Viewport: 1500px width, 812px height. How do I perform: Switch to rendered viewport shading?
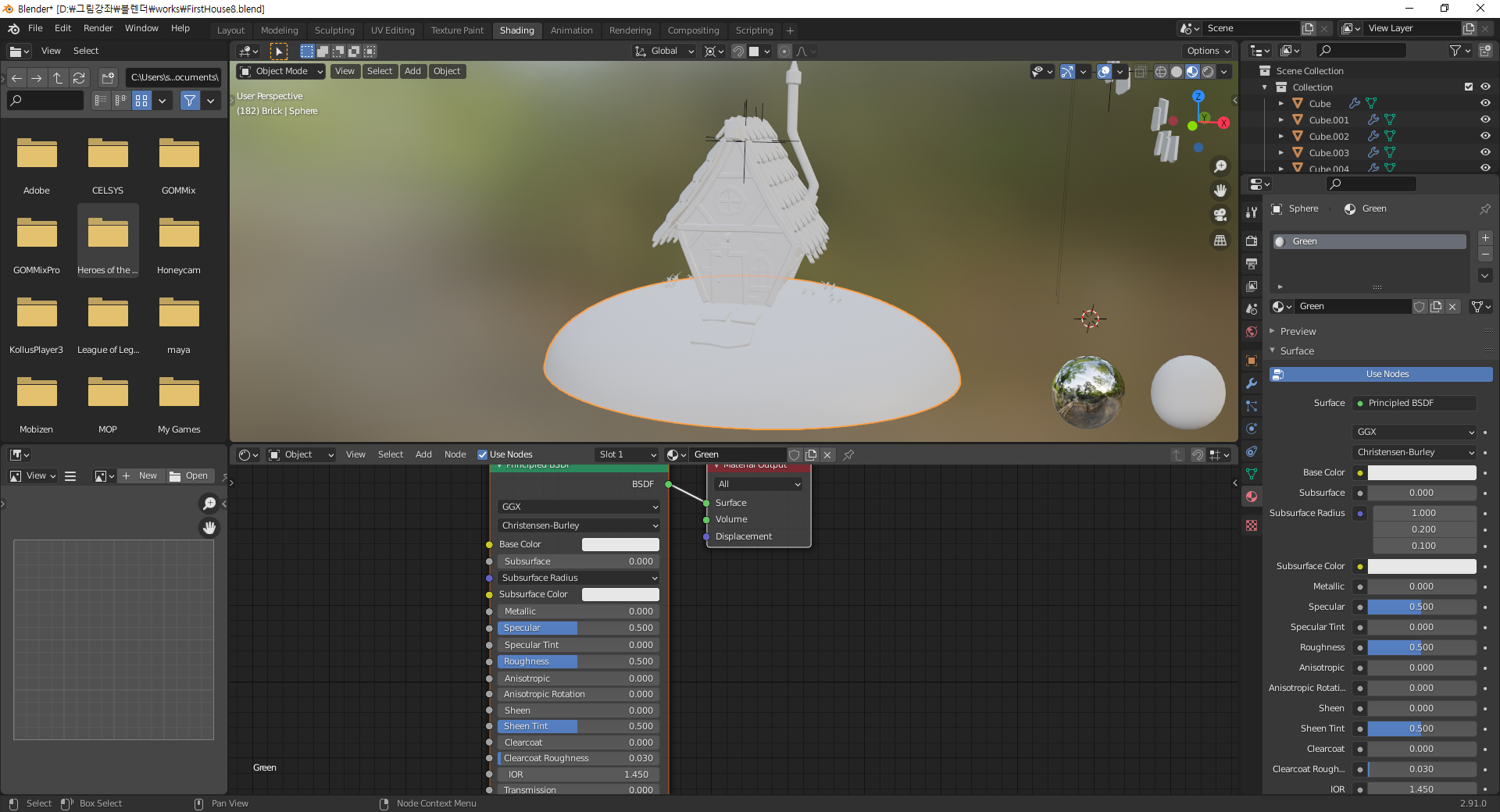coord(1208,72)
